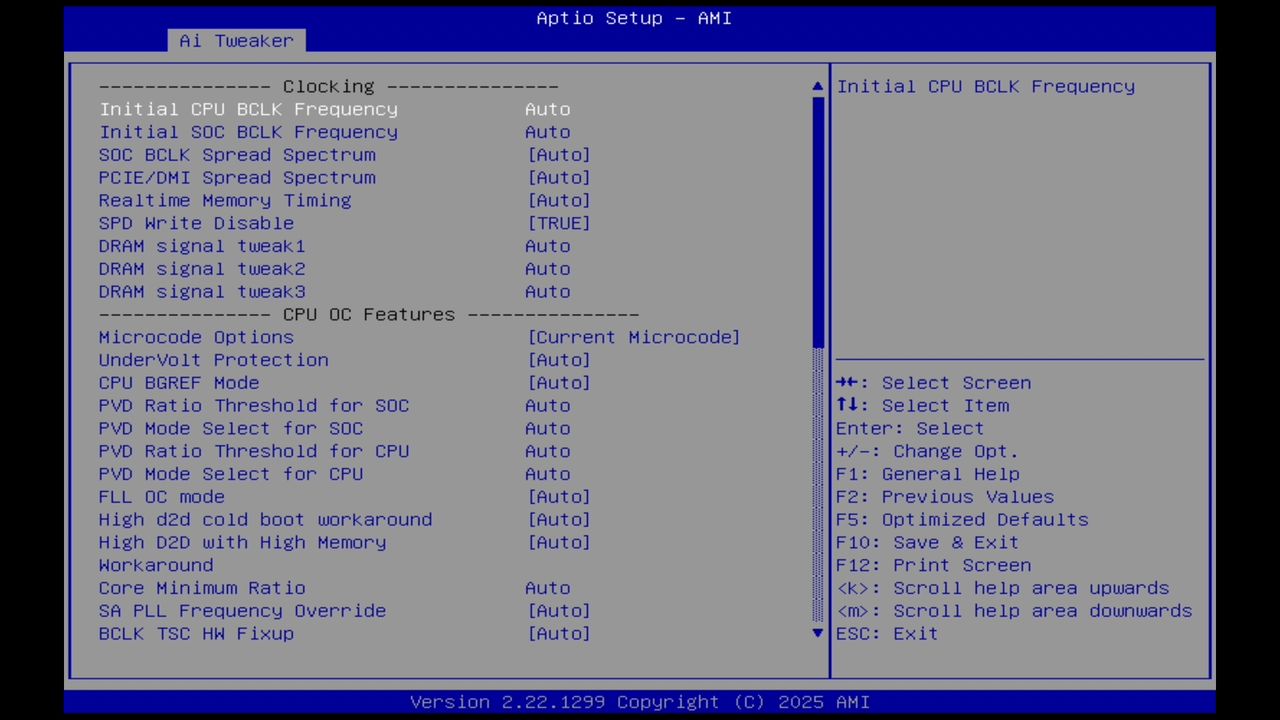The width and height of the screenshot is (1280, 720).
Task: Click the scrollbar up arrow
Action: click(817, 86)
